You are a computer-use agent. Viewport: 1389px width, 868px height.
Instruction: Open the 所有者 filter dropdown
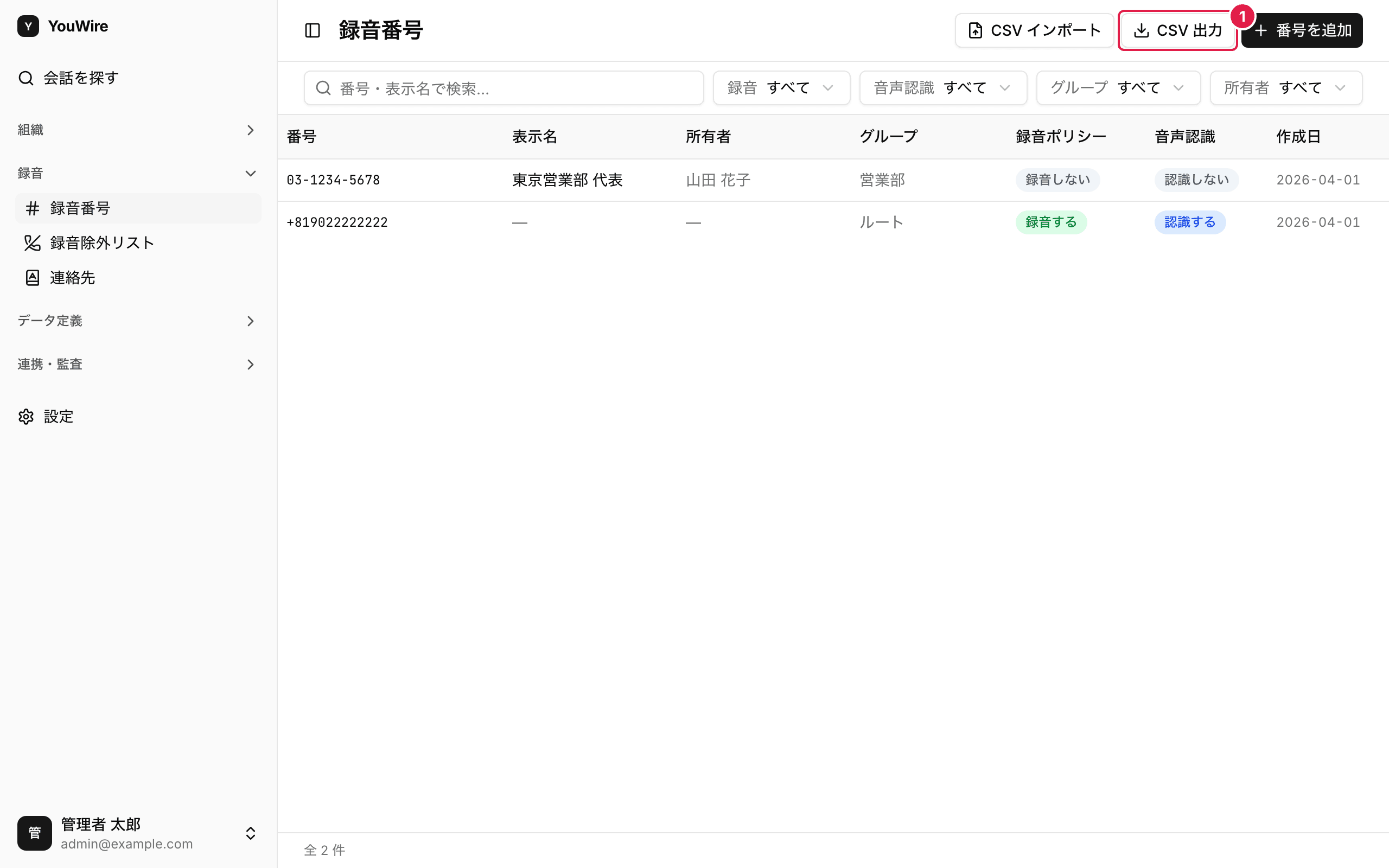click(x=1286, y=88)
